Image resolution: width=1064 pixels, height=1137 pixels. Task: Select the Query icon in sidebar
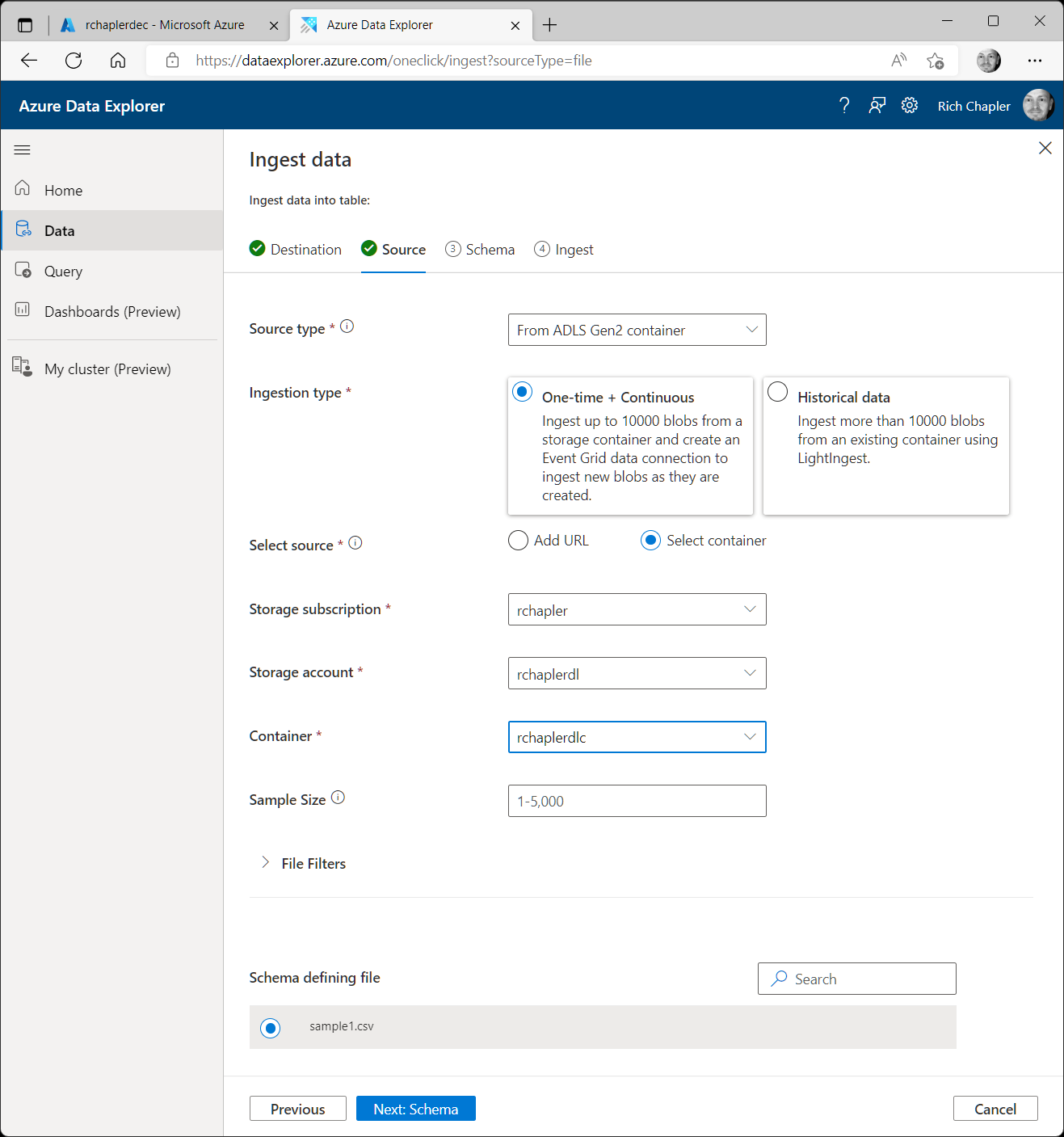[63, 271]
